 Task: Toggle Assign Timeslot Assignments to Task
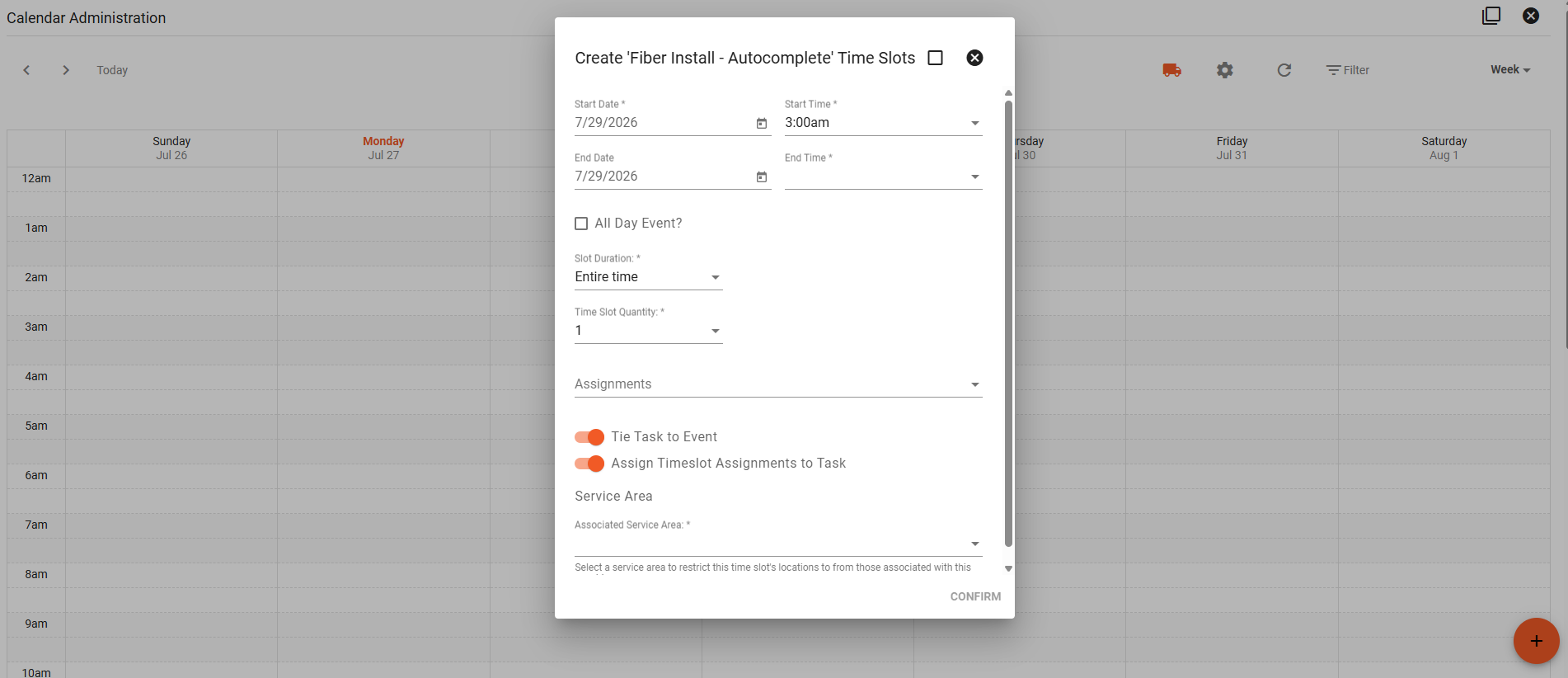pos(589,464)
